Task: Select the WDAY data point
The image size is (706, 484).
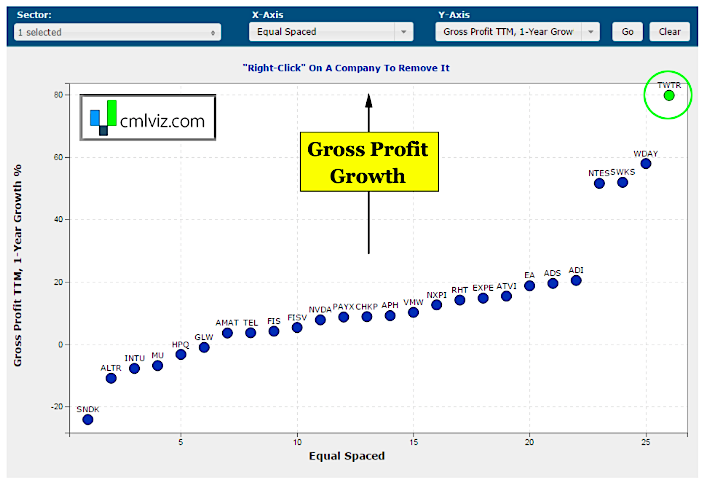Action: 646,164
